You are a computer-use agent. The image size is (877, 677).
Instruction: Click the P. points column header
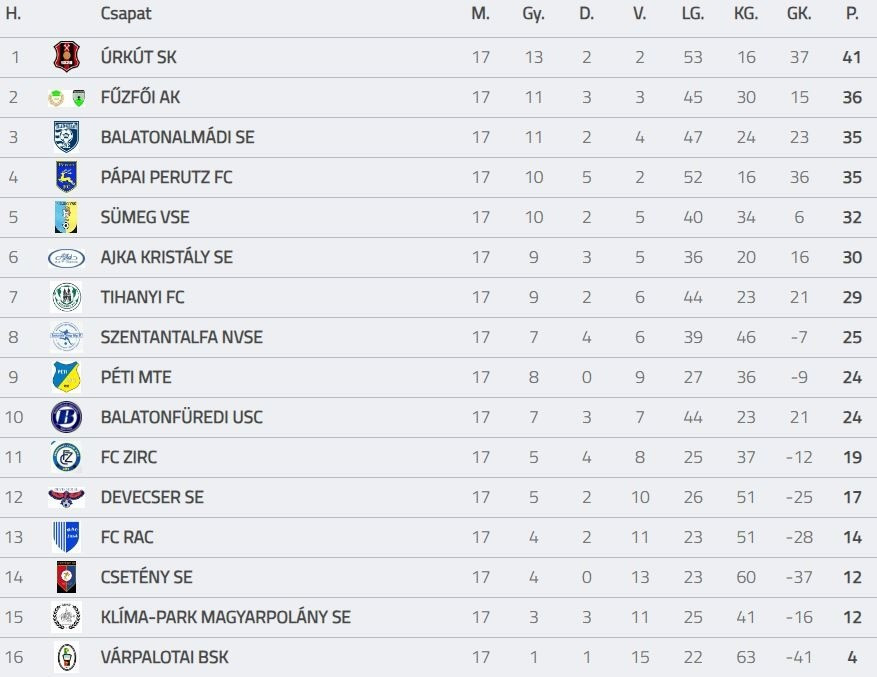click(x=852, y=15)
